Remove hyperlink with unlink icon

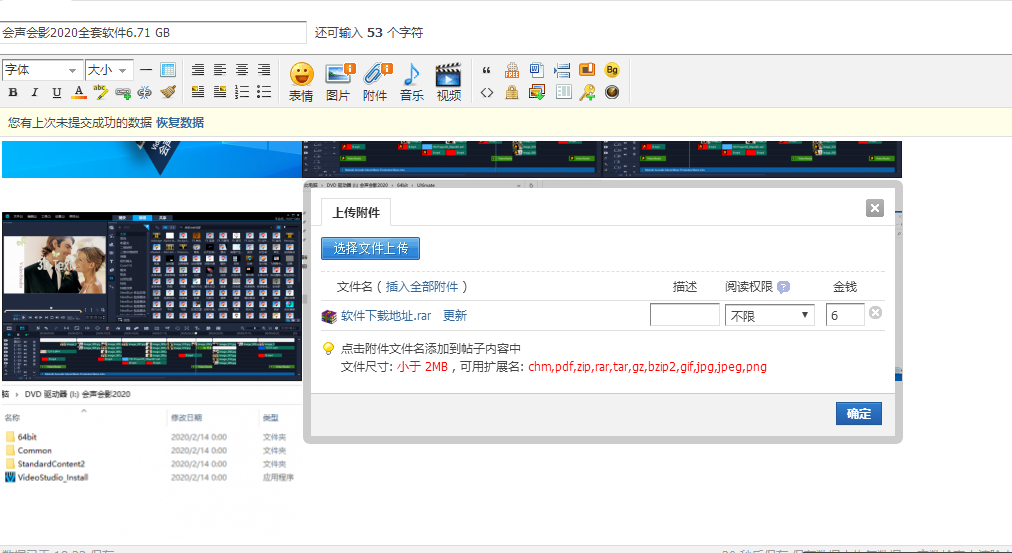click(145, 92)
